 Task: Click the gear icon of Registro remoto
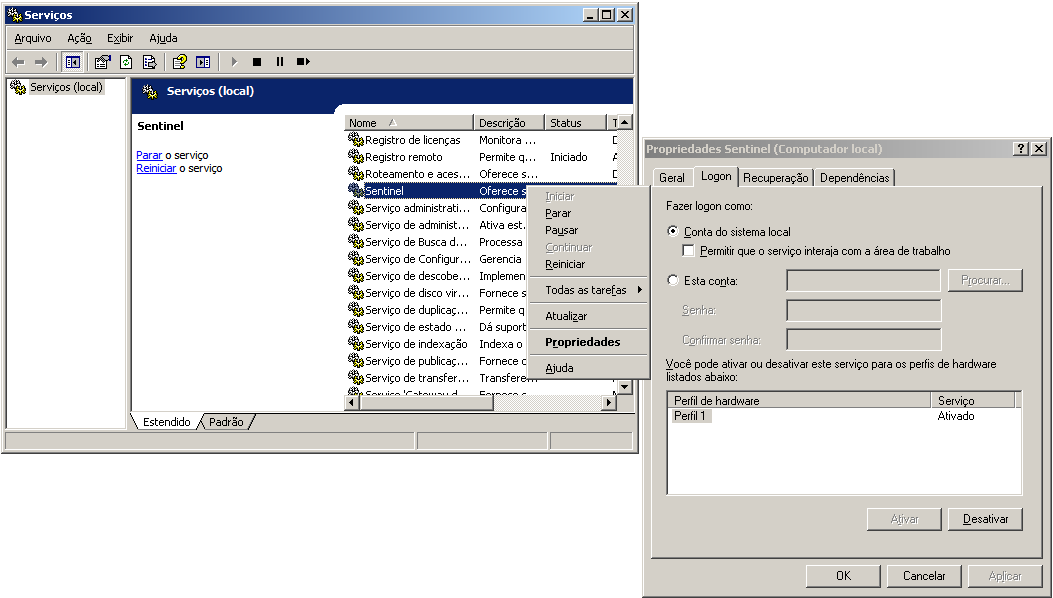coord(355,156)
